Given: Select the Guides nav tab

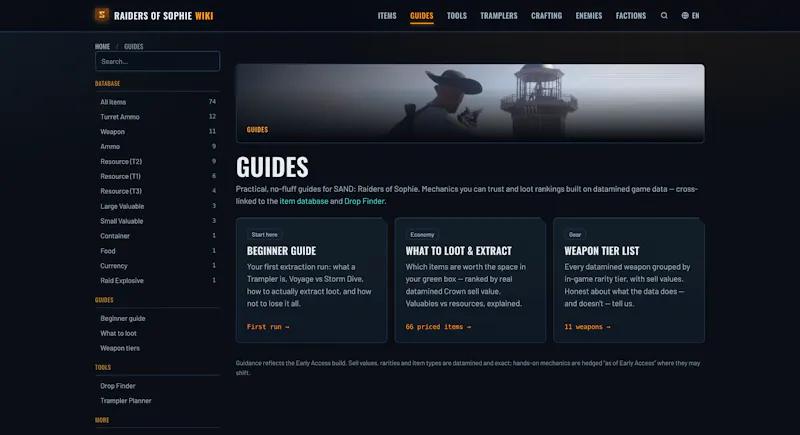Looking at the screenshot, I should pyautogui.click(x=421, y=16).
